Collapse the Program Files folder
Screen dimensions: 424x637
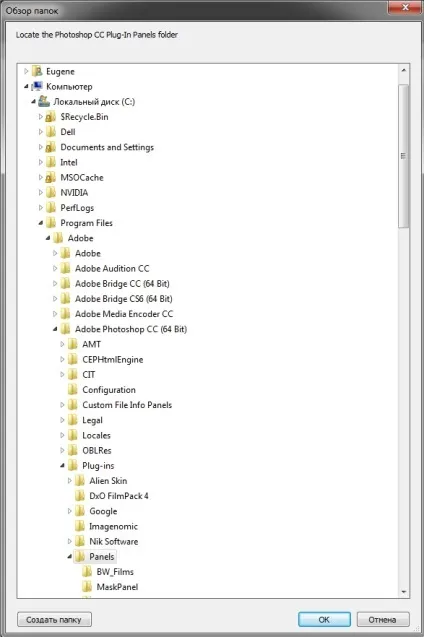pos(41,223)
